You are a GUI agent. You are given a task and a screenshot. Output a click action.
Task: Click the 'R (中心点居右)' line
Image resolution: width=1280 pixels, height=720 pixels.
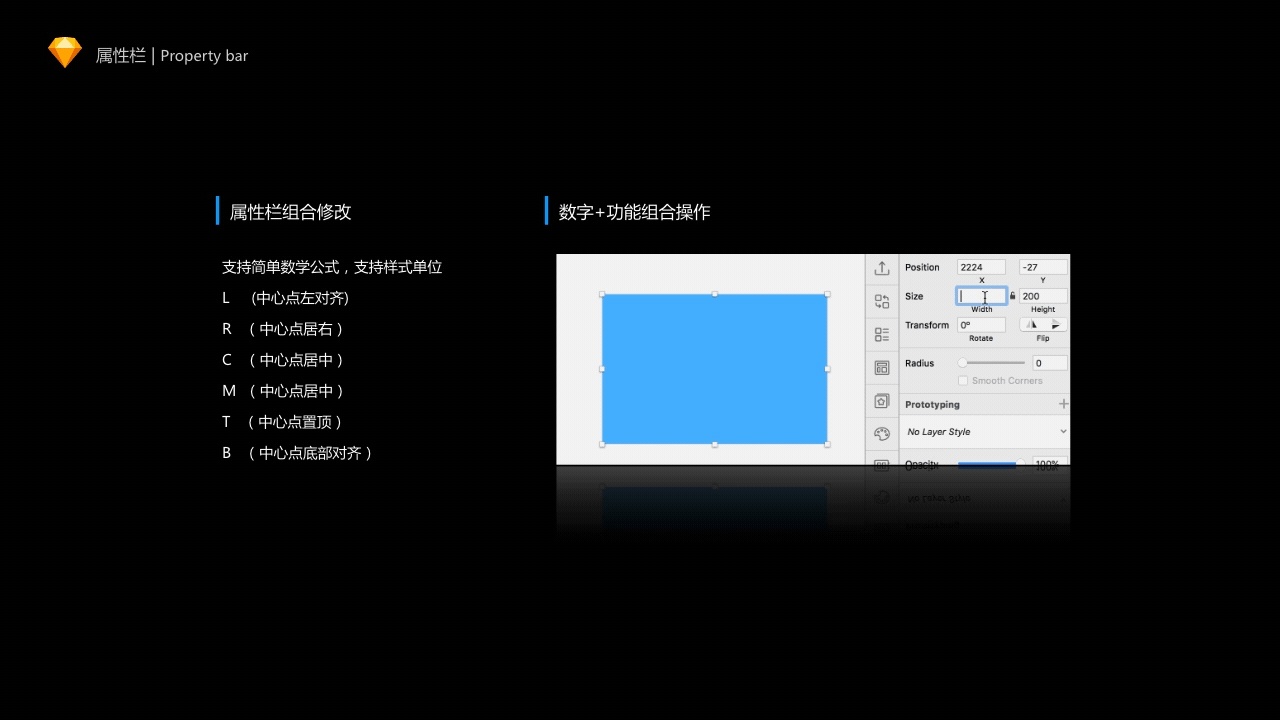283,329
